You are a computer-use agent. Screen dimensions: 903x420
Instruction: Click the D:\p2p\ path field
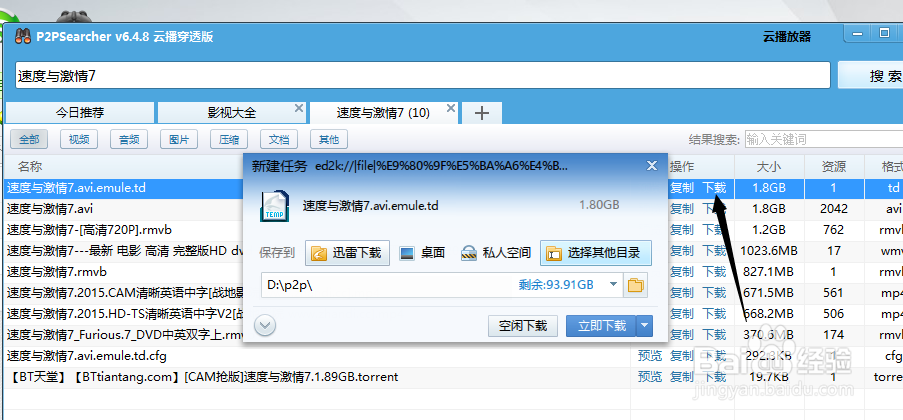(442, 285)
